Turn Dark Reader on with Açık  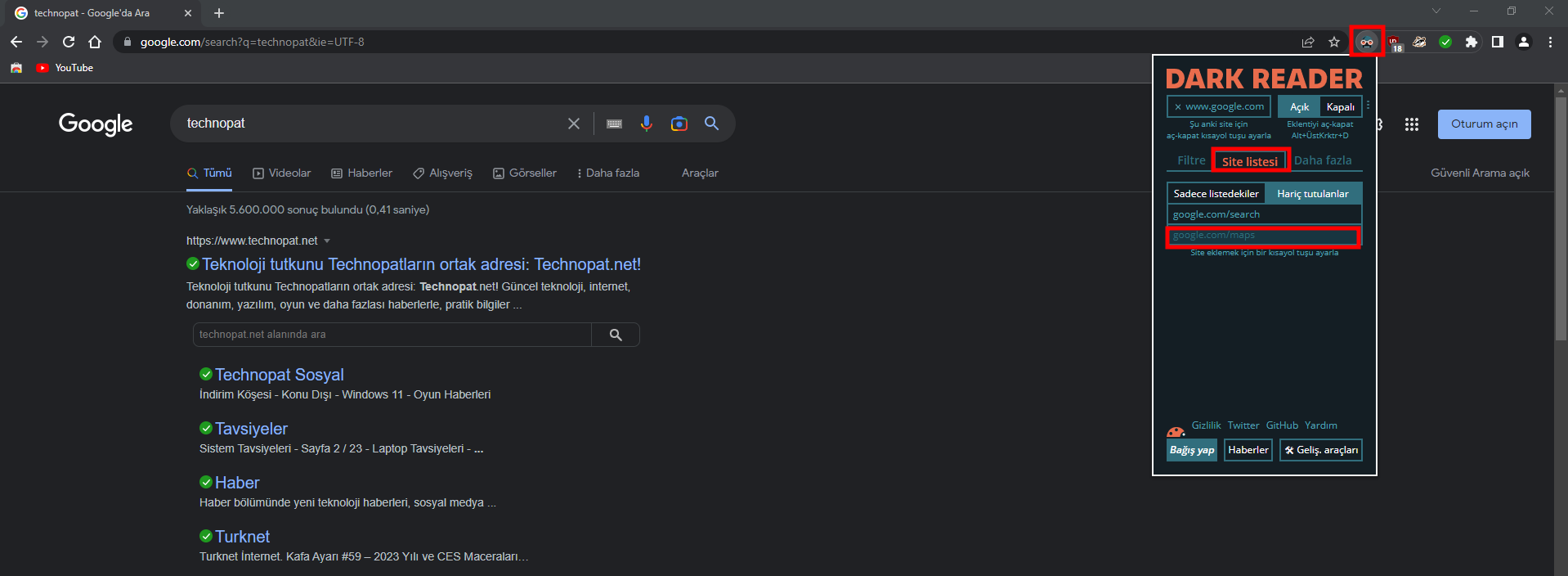[x=1300, y=107]
